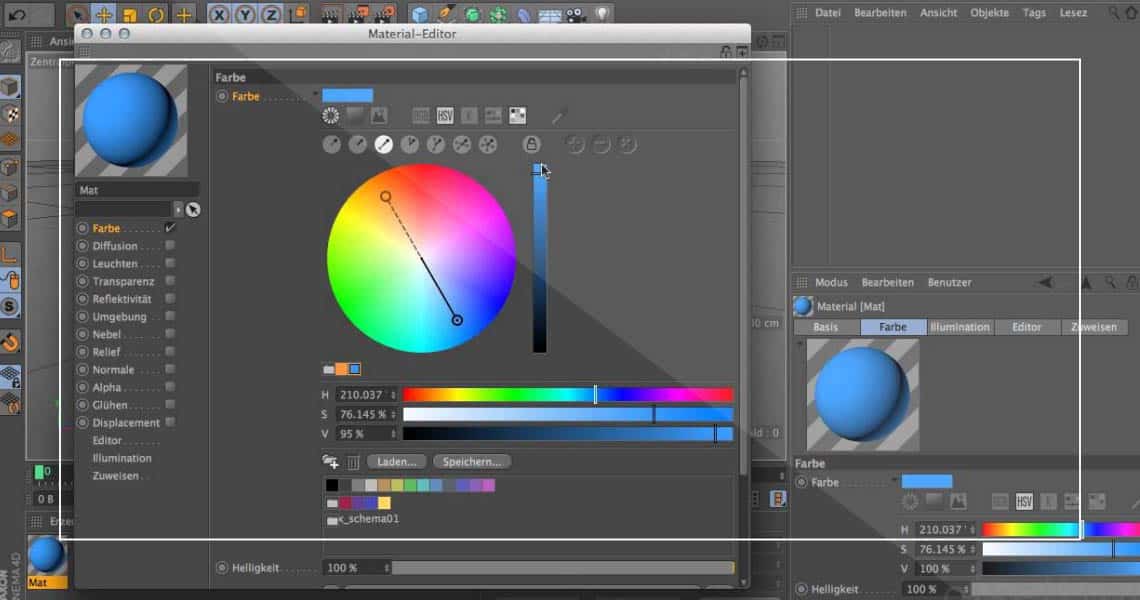Image resolution: width=1140 pixels, height=600 pixels.
Task: Open dropdown arrow next to material search field
Action: point(178,209)
